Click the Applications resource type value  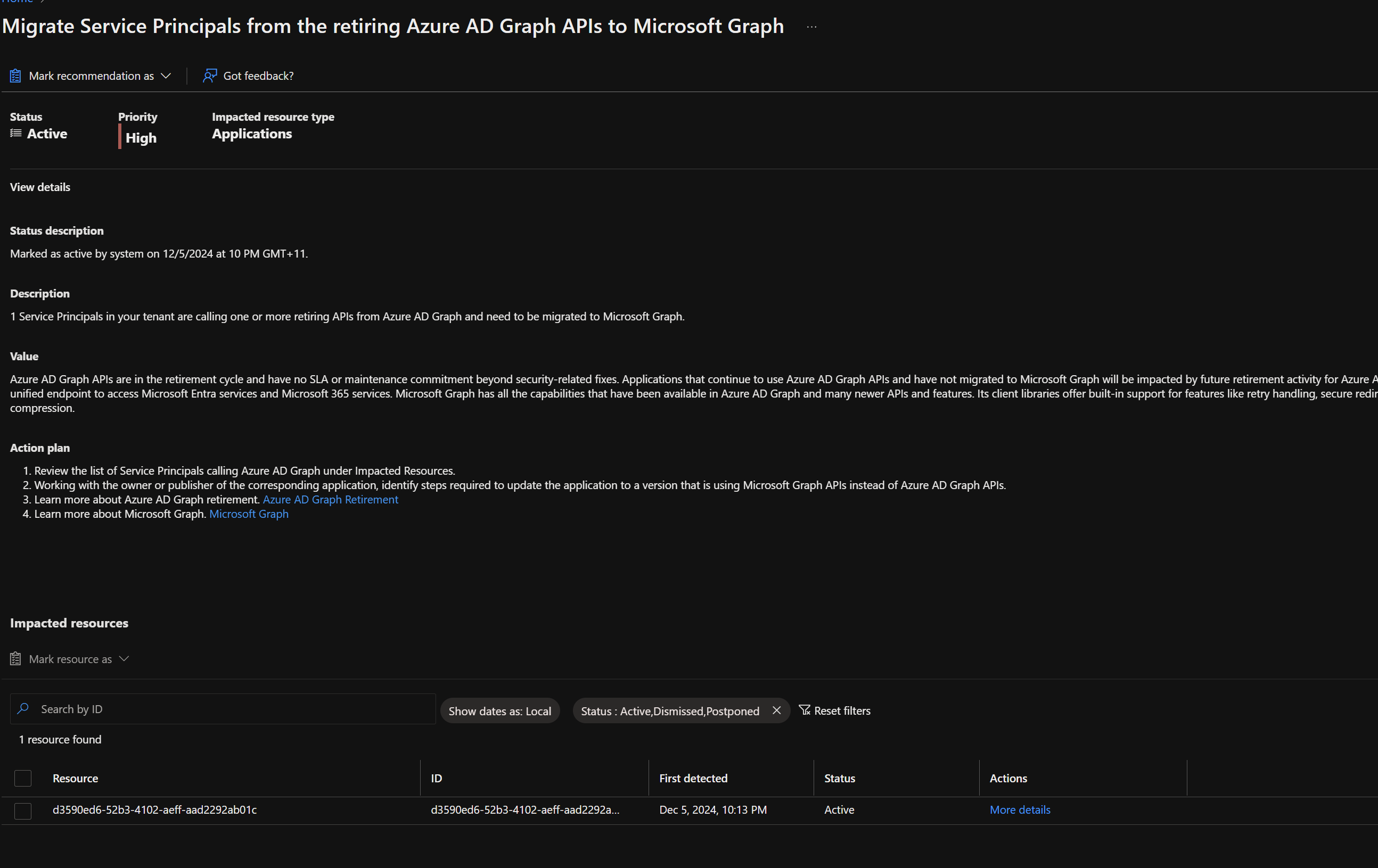pyautogui.click(x=252, y=133)
